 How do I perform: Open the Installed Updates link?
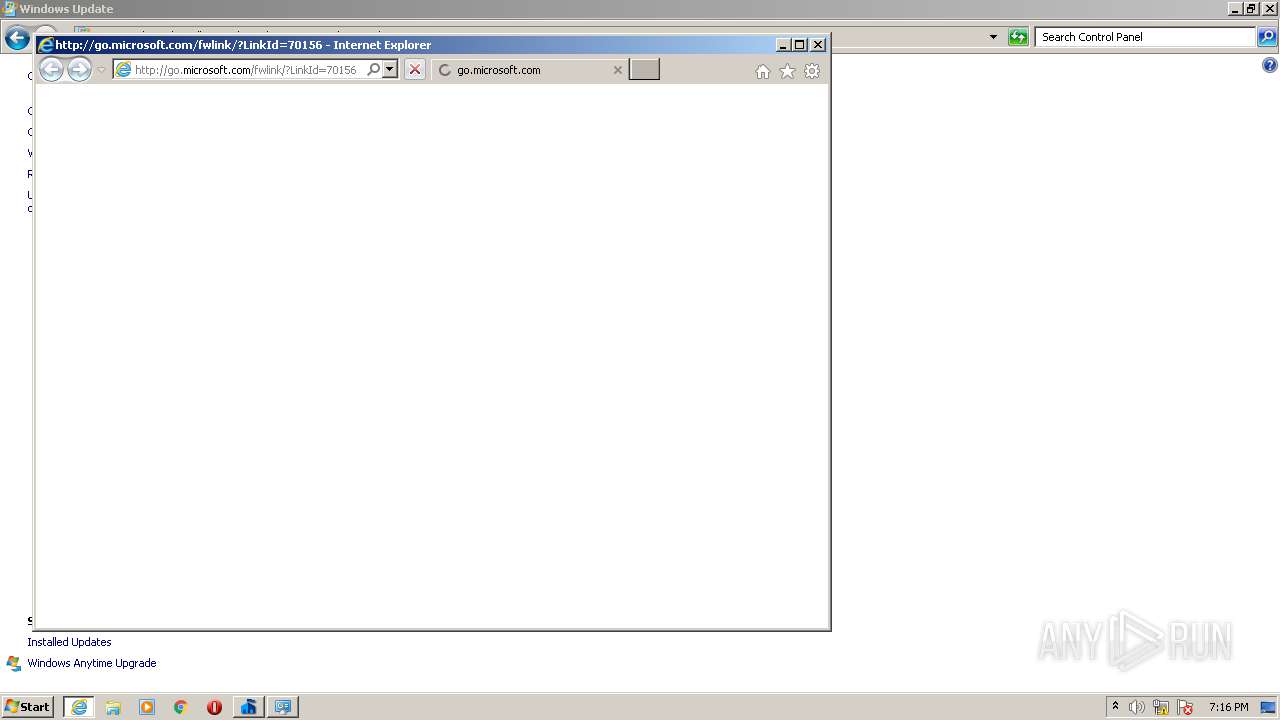[69, 642]
